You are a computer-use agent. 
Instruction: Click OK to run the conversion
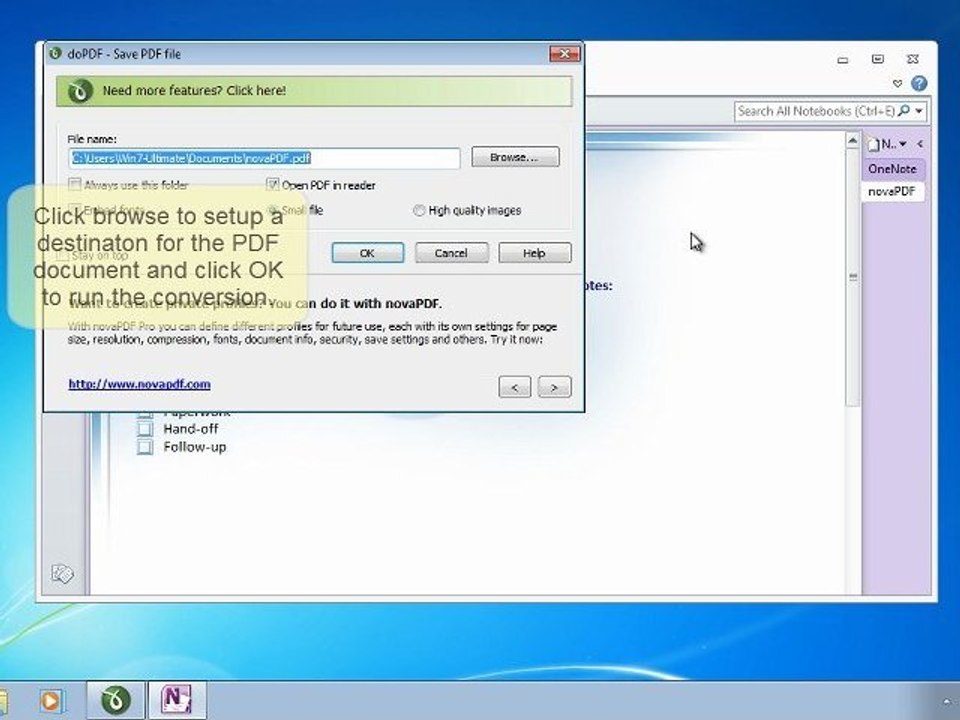coord(367,253)
